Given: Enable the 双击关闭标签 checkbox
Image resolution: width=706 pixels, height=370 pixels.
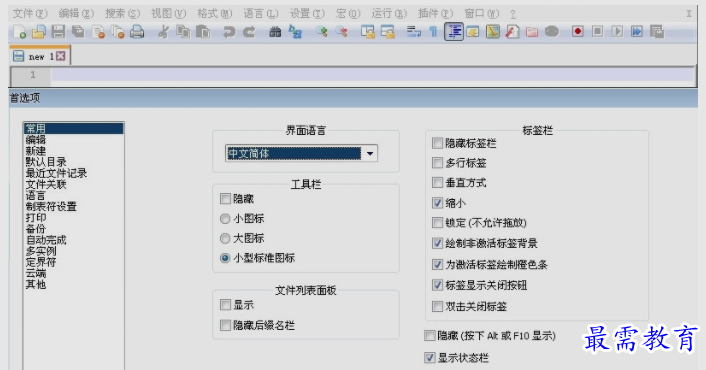Looking at the screenshot, I should [x=437, y=307].
